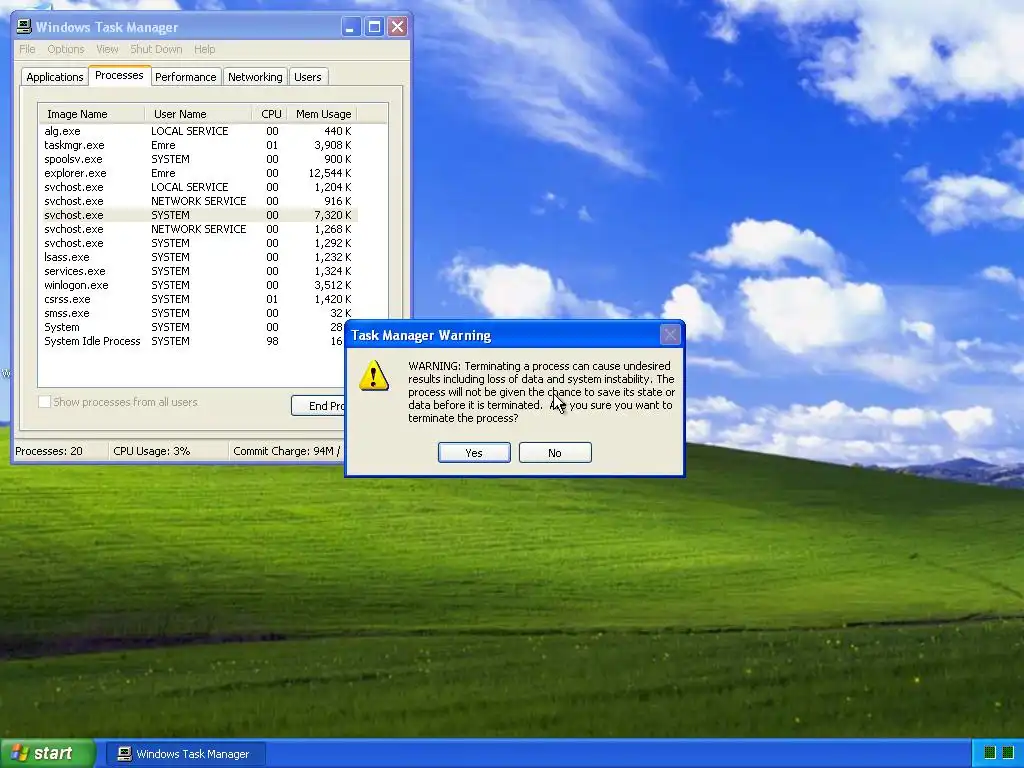Select svchost.exe using 1,204 K
Image resolution: width=1024 pixels, height=768 pixels.
[198, 187]
